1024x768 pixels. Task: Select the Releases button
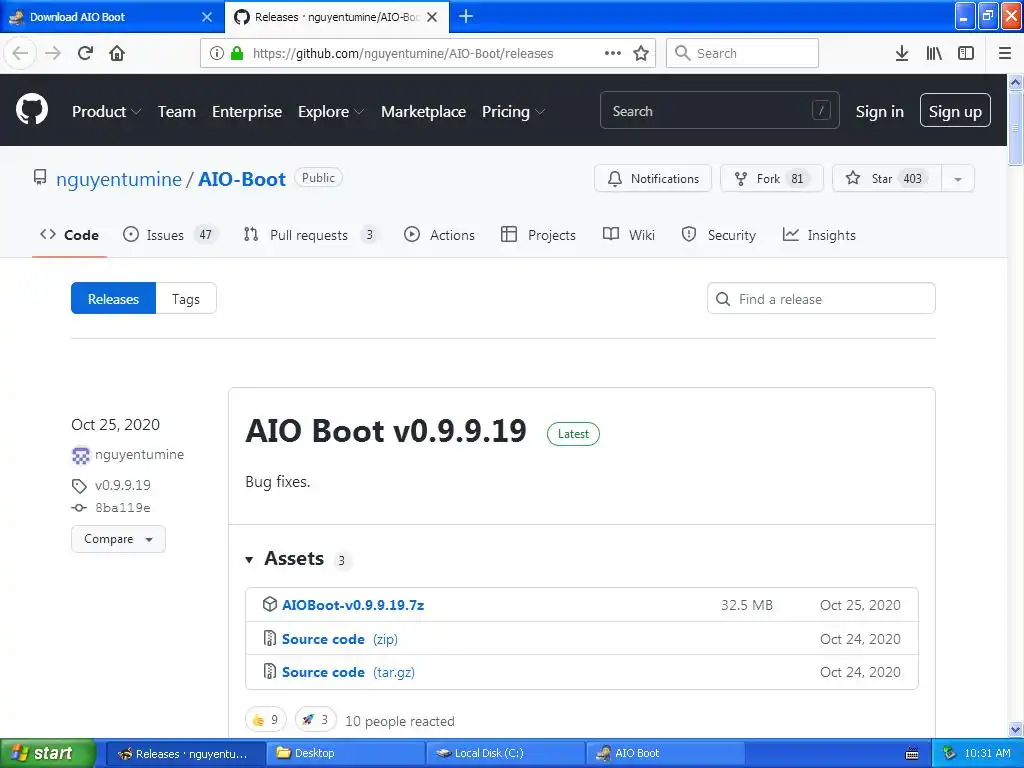coord(114,298)
